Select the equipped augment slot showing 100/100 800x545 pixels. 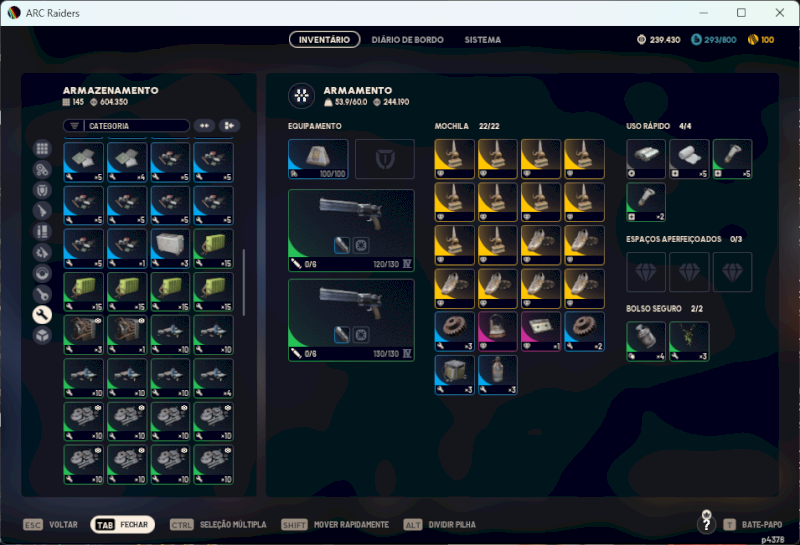[318, 159]
